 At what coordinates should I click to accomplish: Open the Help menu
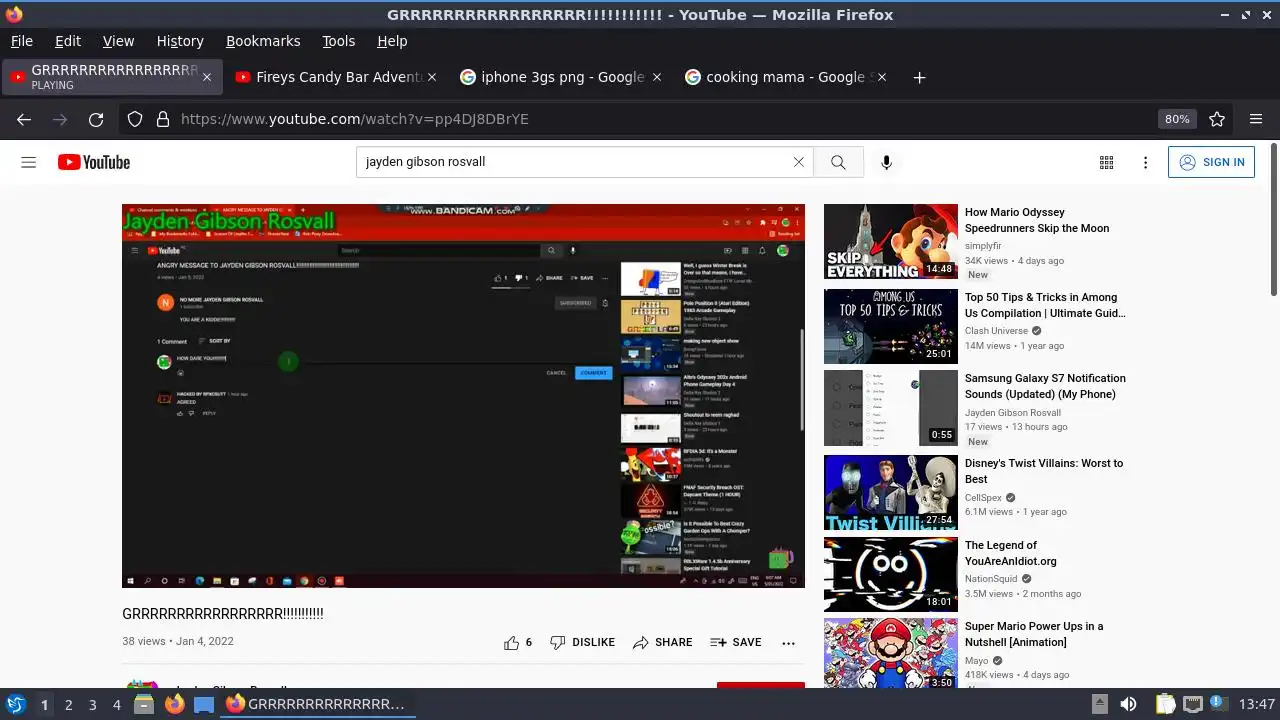(392, 41)
